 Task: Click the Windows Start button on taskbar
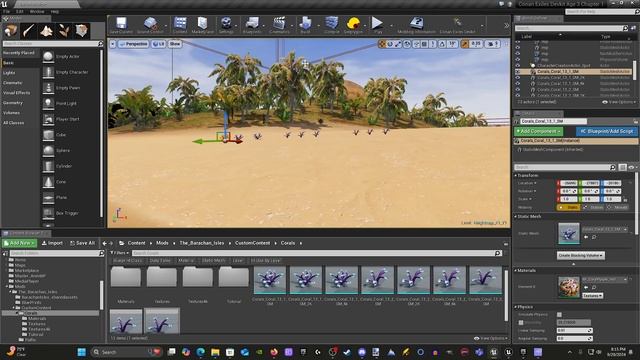[81, 352]
